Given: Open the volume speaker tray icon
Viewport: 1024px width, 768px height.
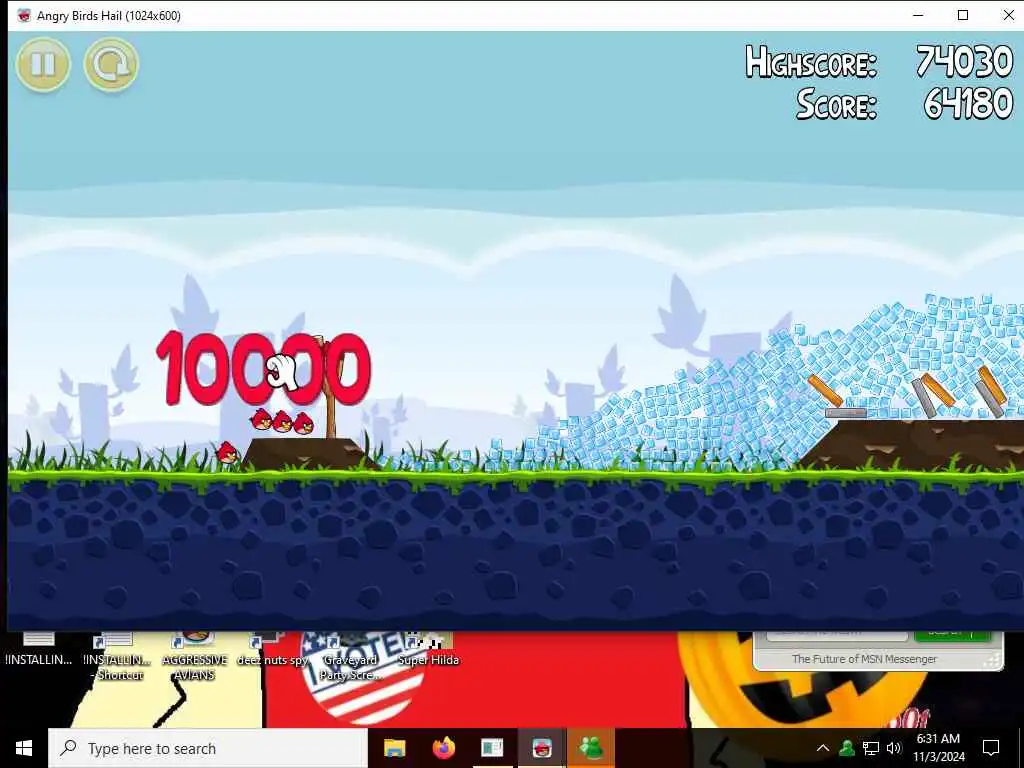Looking at the screenshot, I should (894, 748).
